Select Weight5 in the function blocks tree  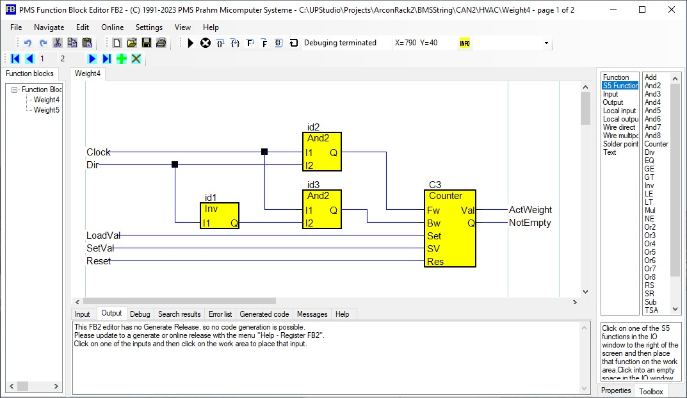46,110
